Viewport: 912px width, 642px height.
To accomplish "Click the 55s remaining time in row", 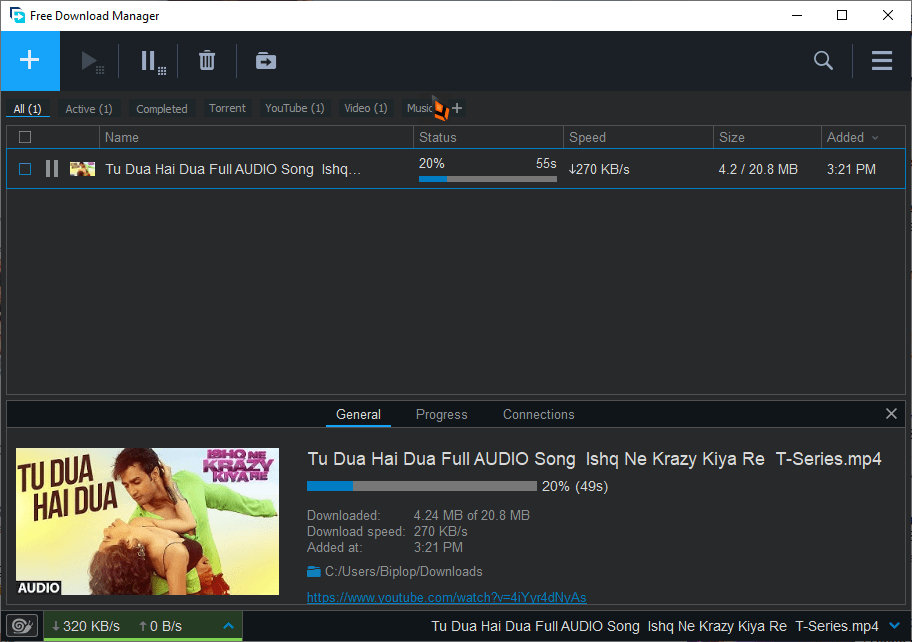I will click(x=546, y=163).
